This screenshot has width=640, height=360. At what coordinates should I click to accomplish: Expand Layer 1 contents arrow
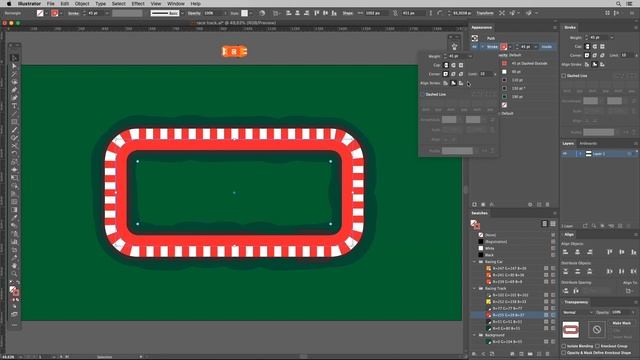pyautogui.click(x=580, y=153)
